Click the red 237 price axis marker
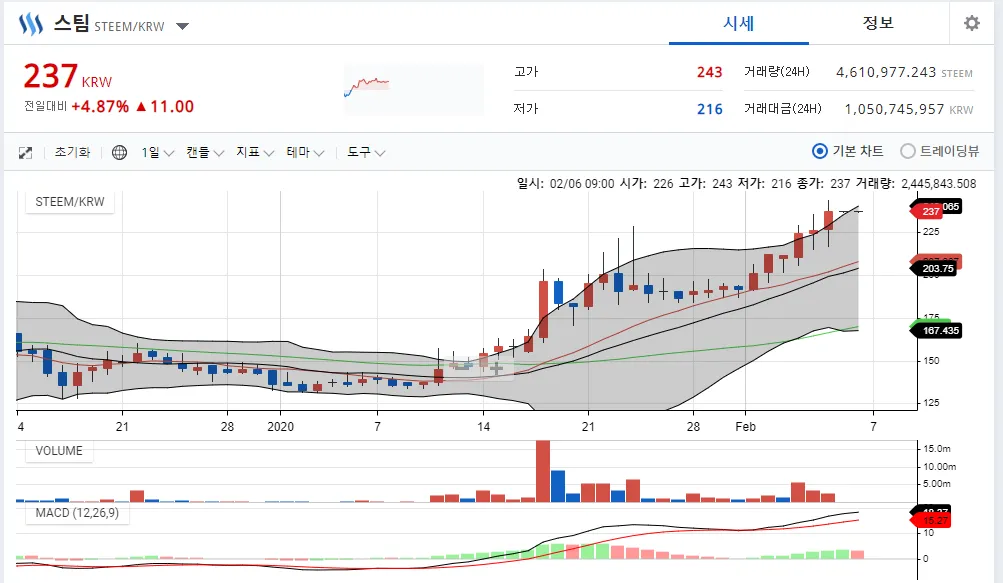 [927, 211]
